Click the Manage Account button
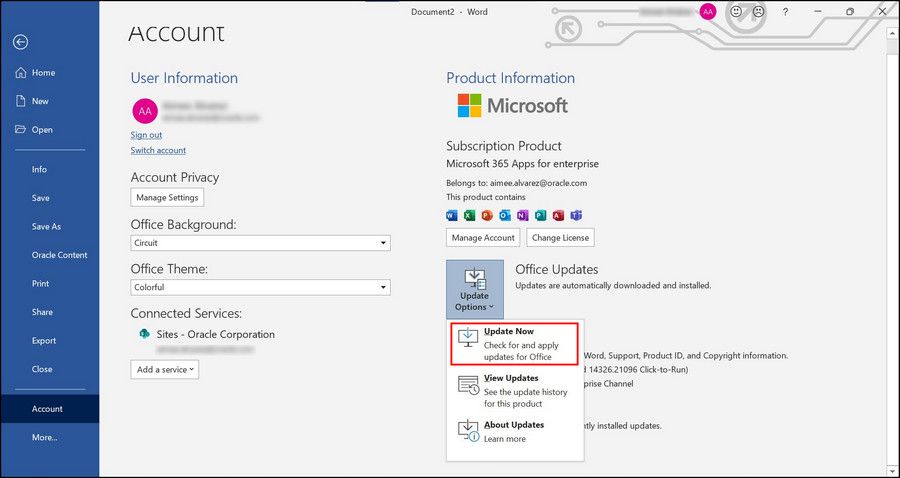900x478 pixels. pyautogui.click(x=483, y=238)
